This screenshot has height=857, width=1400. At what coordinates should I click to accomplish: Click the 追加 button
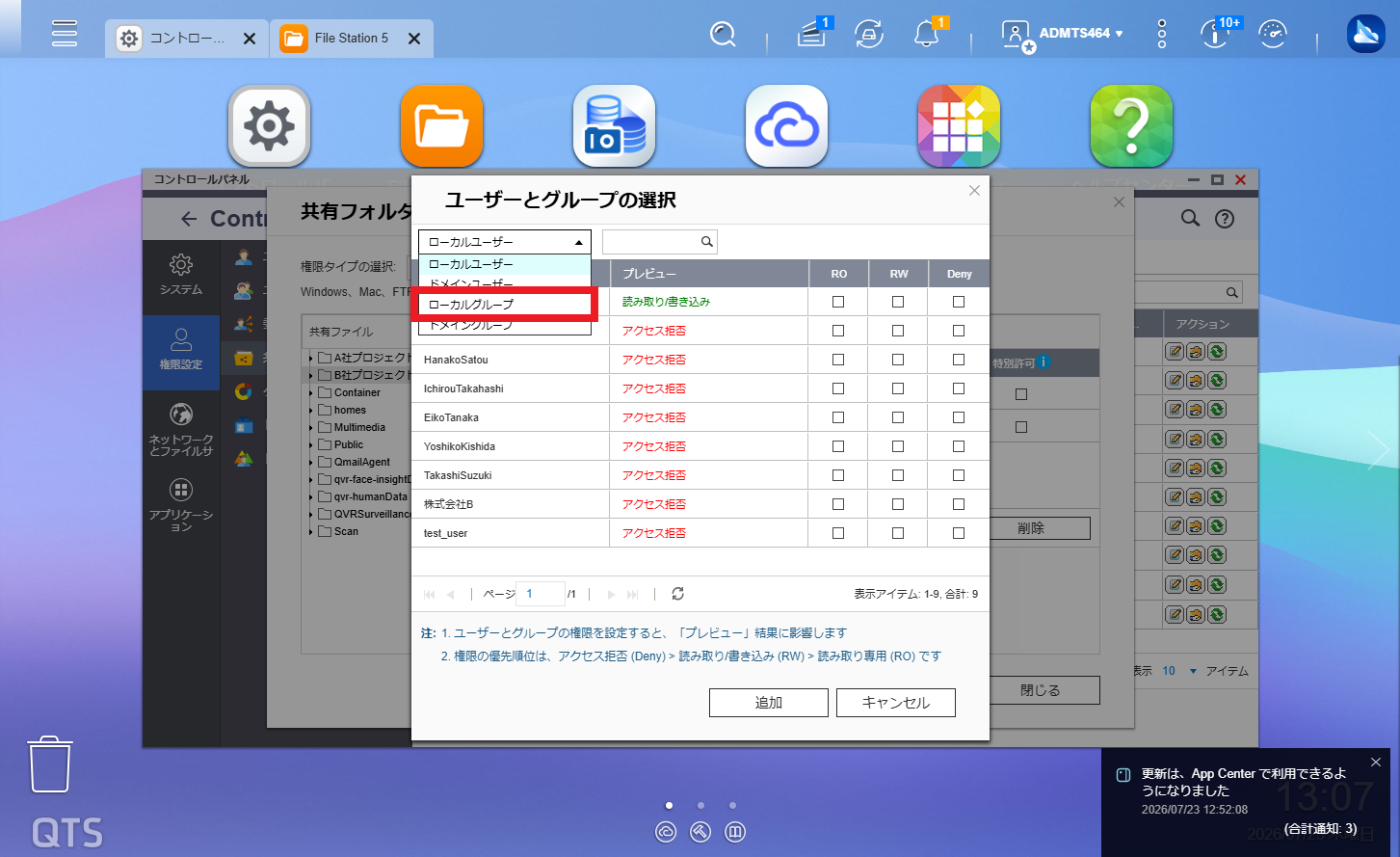pyautogui.click(x=769, y=703)
